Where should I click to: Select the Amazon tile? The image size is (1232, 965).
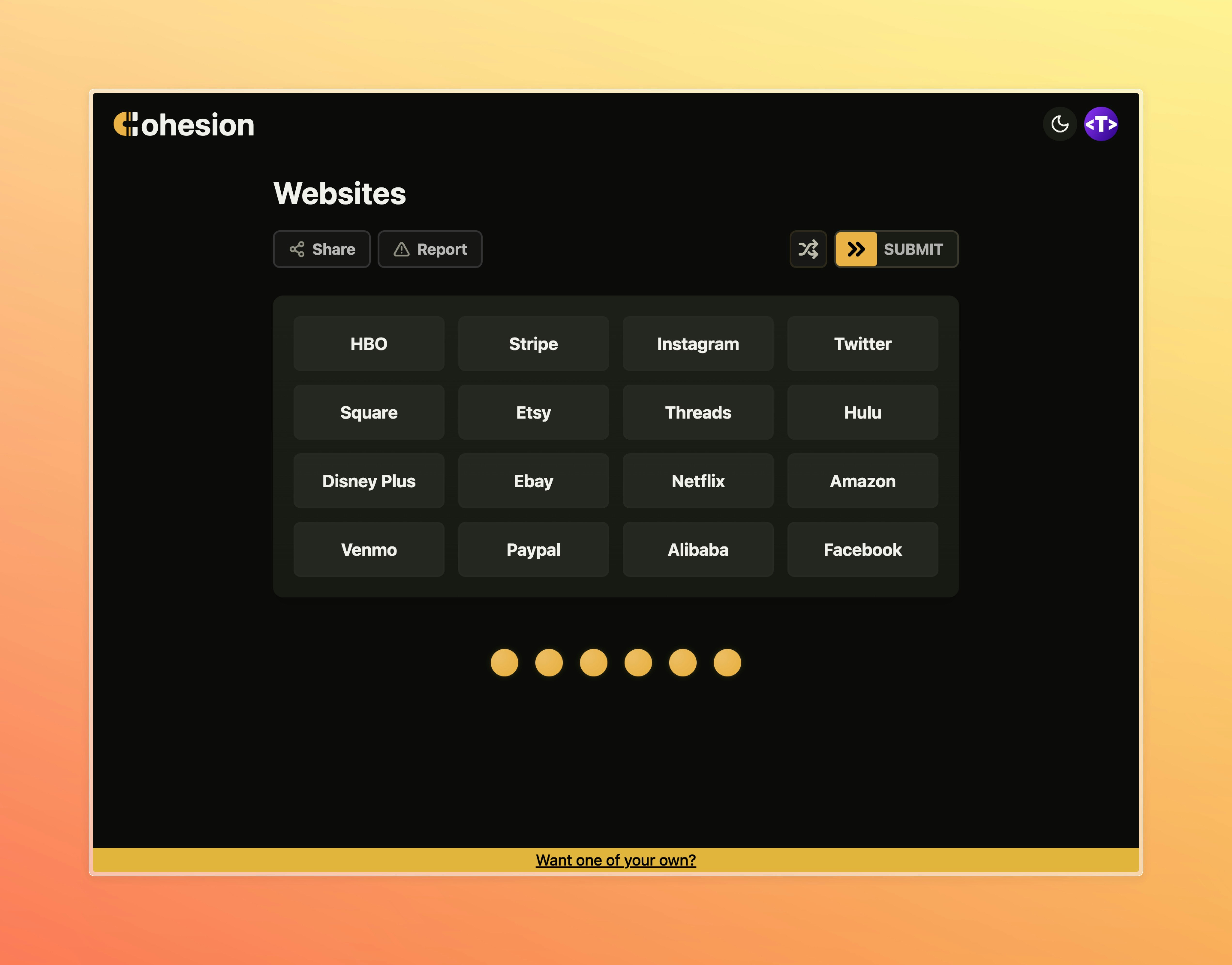coord(862,481)
